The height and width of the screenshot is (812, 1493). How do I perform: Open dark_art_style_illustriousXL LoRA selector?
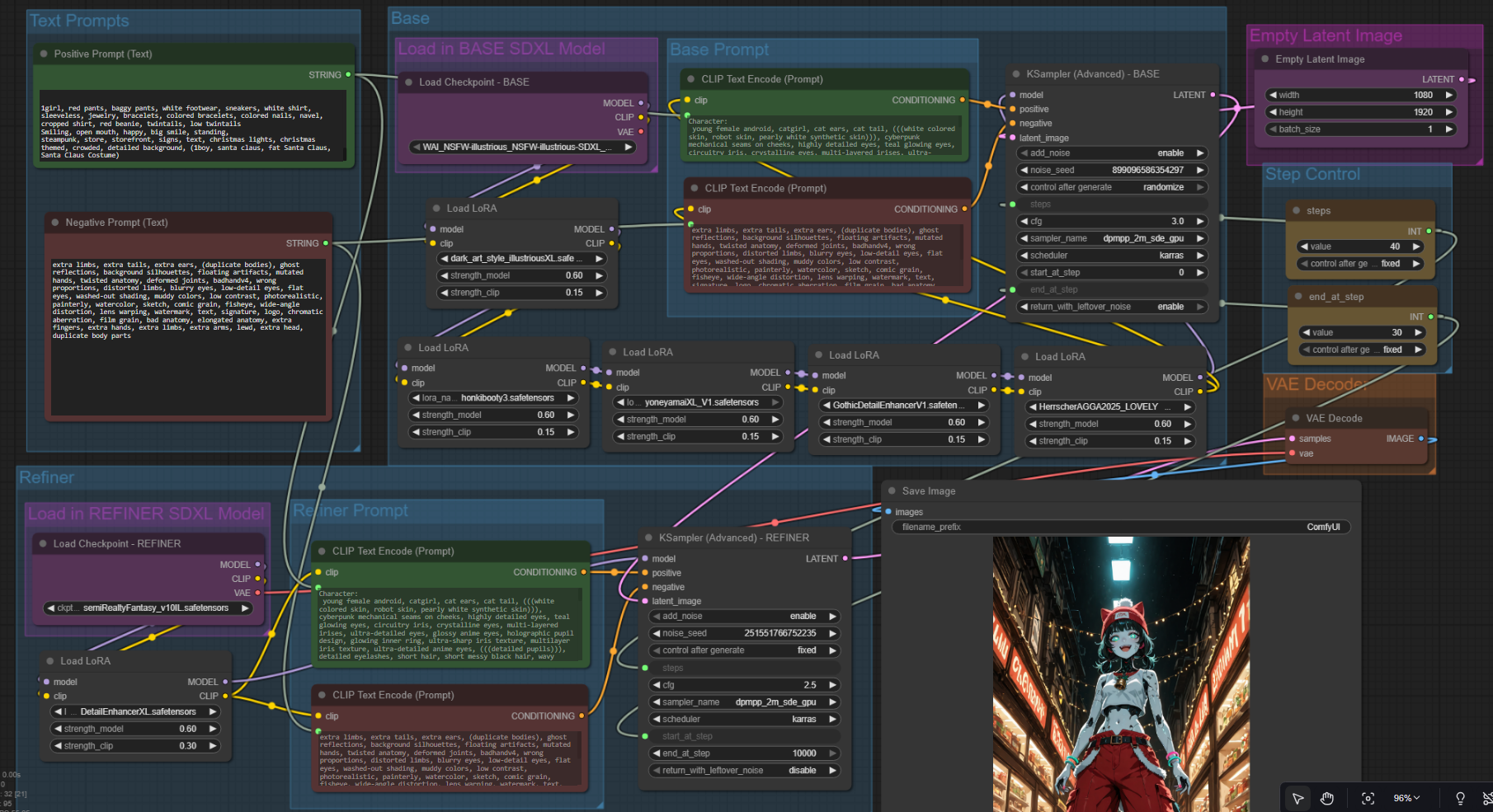tap(522, 258)
